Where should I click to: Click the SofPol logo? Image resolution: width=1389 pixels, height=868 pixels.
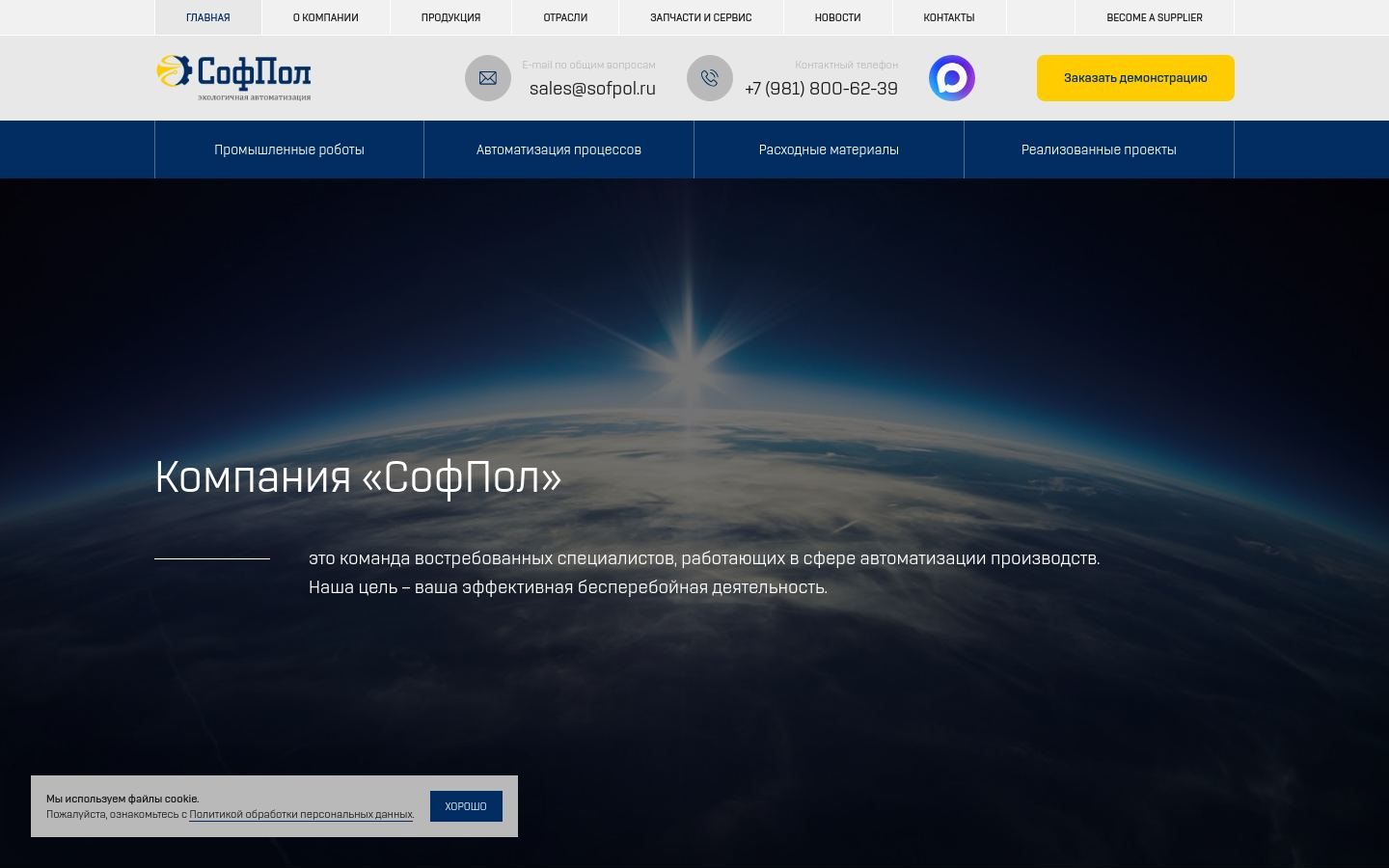point(233,78)
